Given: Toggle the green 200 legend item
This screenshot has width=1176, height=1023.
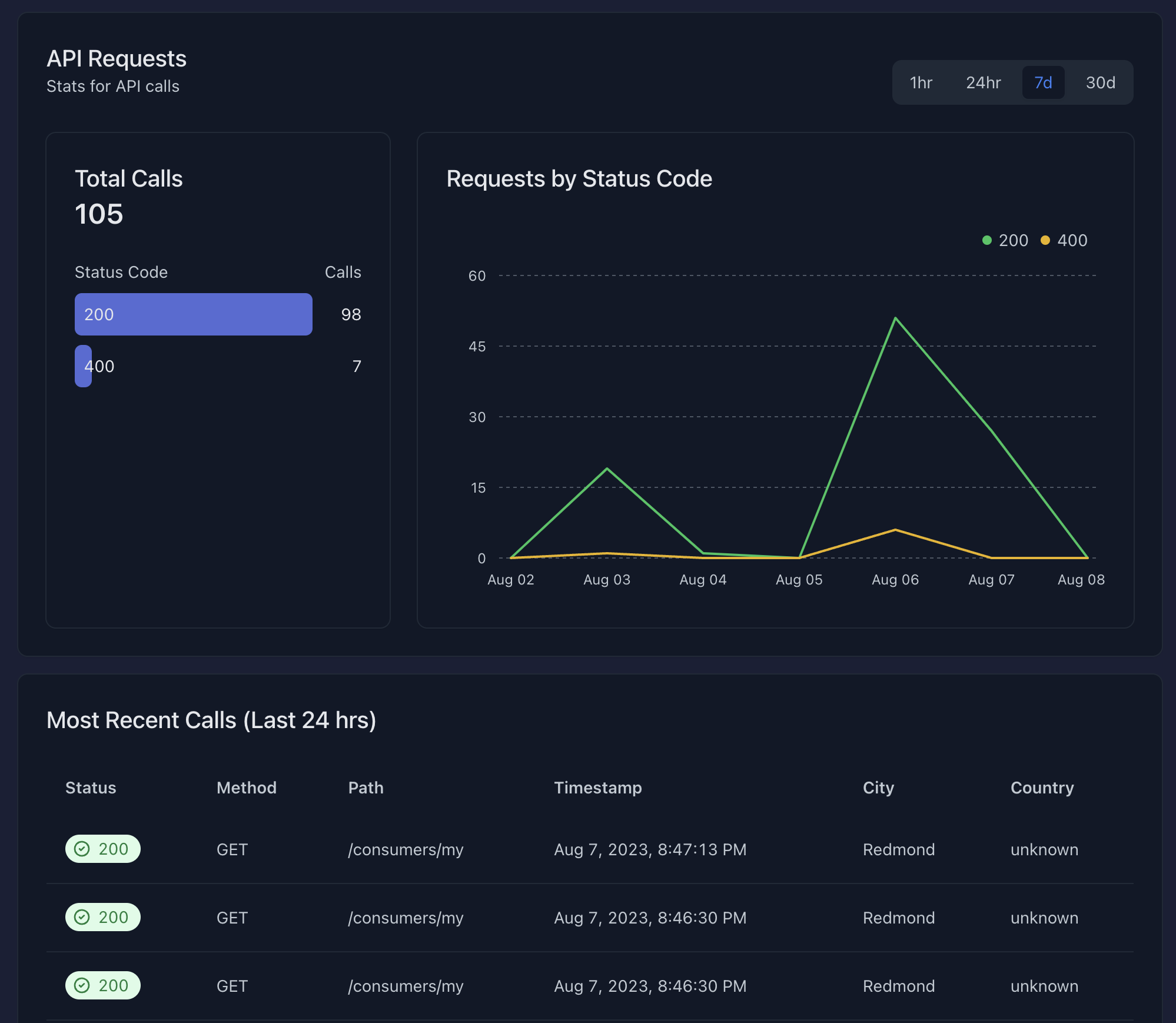Looking at the screenshot, I should 1005,240.
